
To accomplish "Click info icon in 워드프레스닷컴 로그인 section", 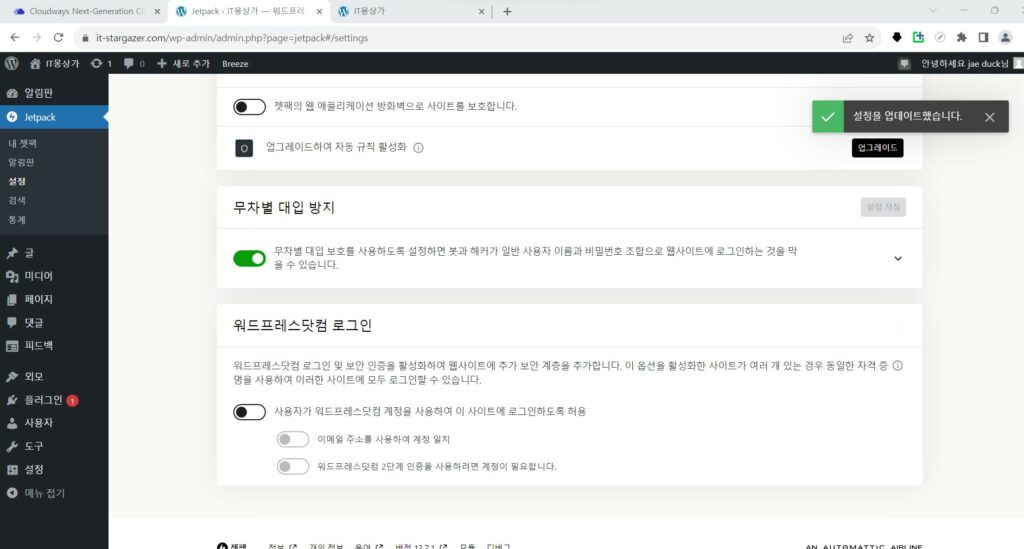I will point(898,366).
